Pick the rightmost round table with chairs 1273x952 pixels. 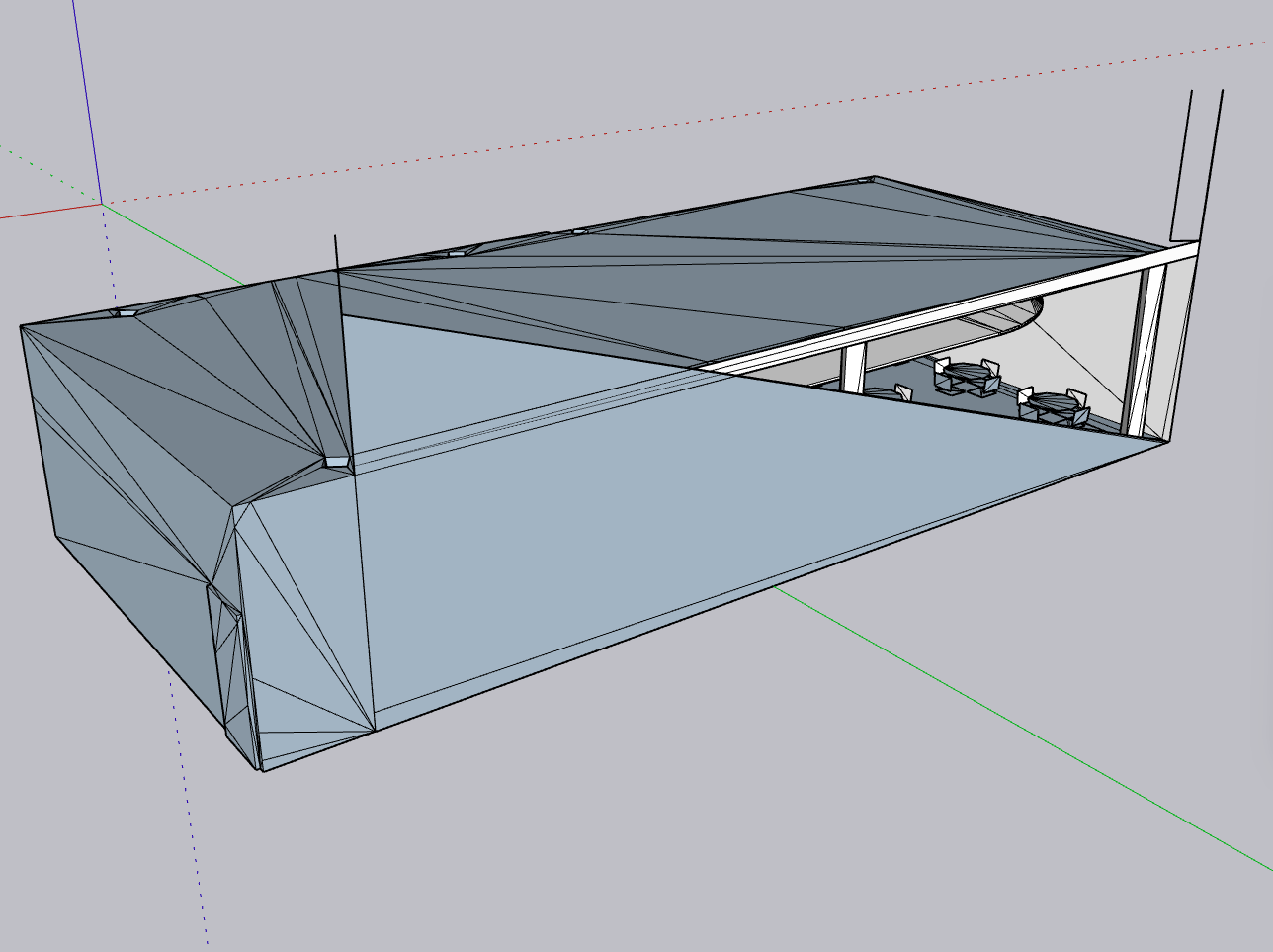[x=1054, y=405]
